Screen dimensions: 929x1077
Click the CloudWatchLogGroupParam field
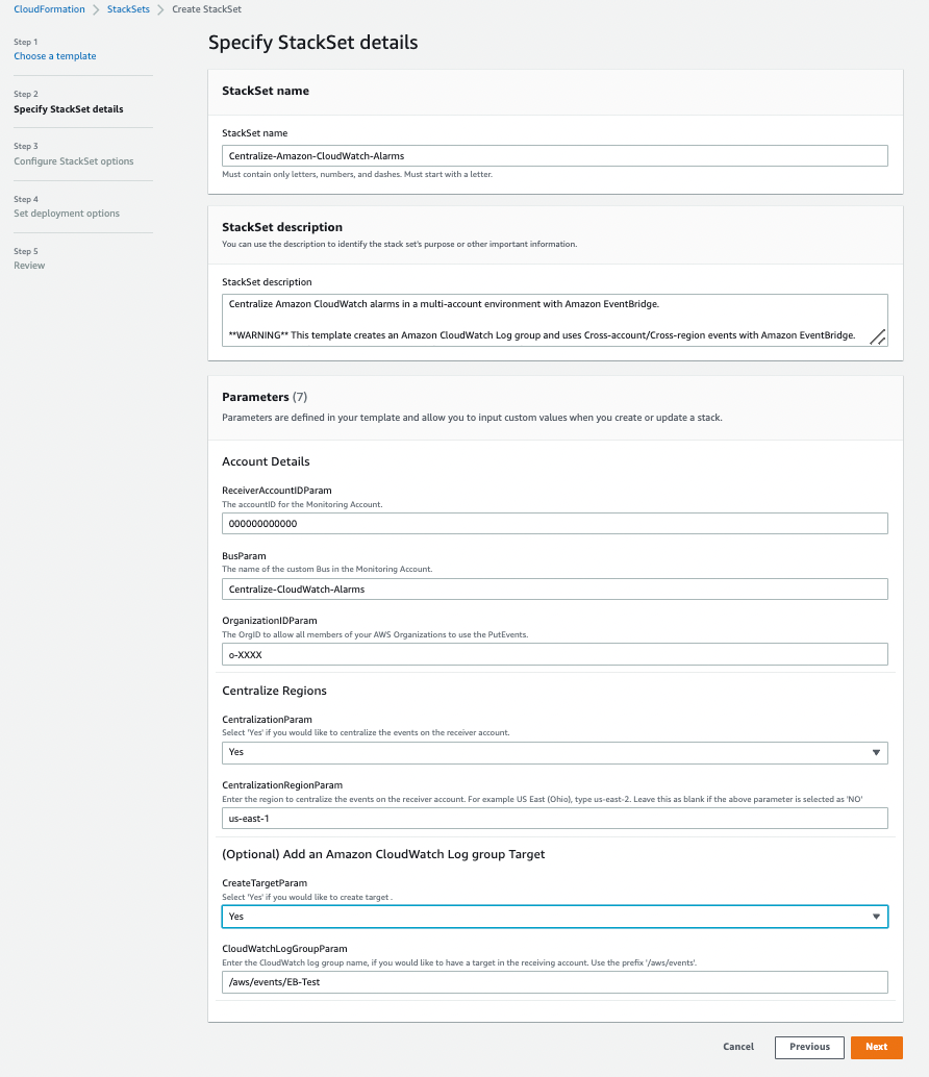554,981
